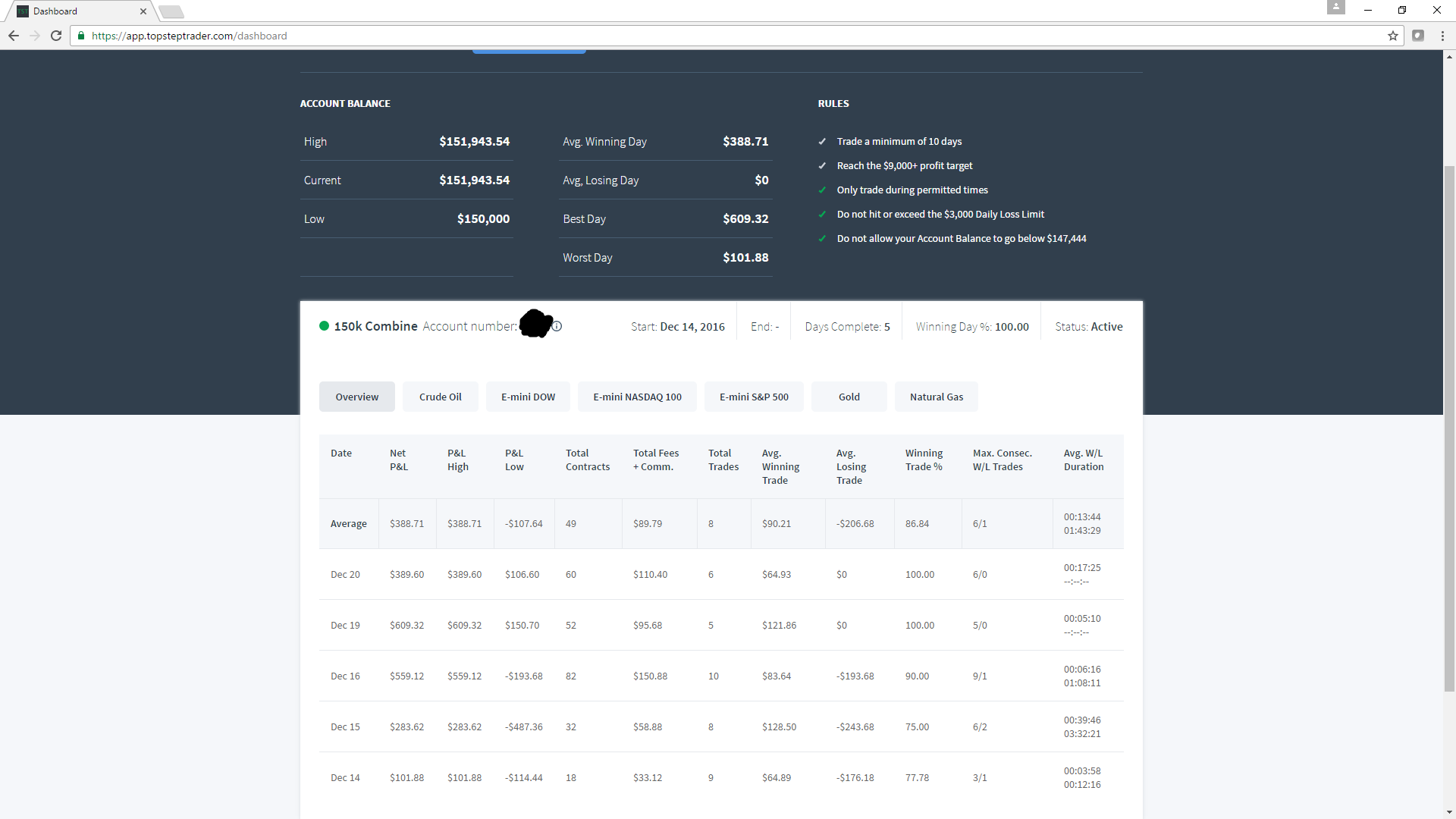Select the Overview tab
1456x819 pixels.
357,397
